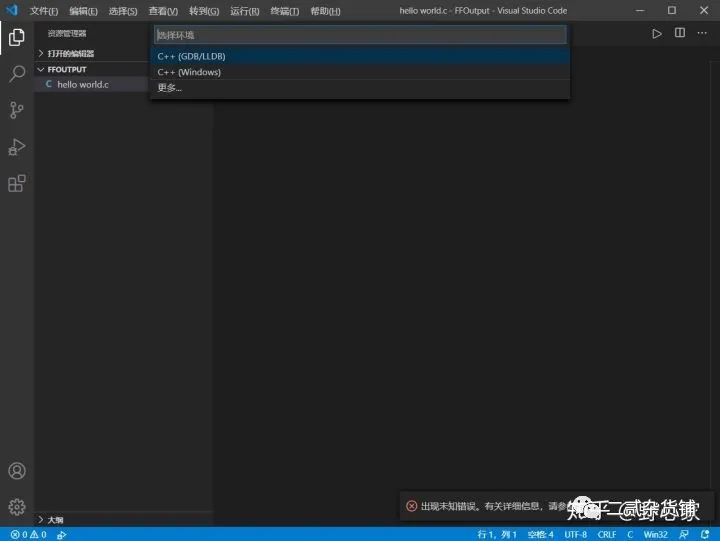Open the Search view icon
Image resolution: width=720 pixels, height=541 pixels.
coord(17,73)
